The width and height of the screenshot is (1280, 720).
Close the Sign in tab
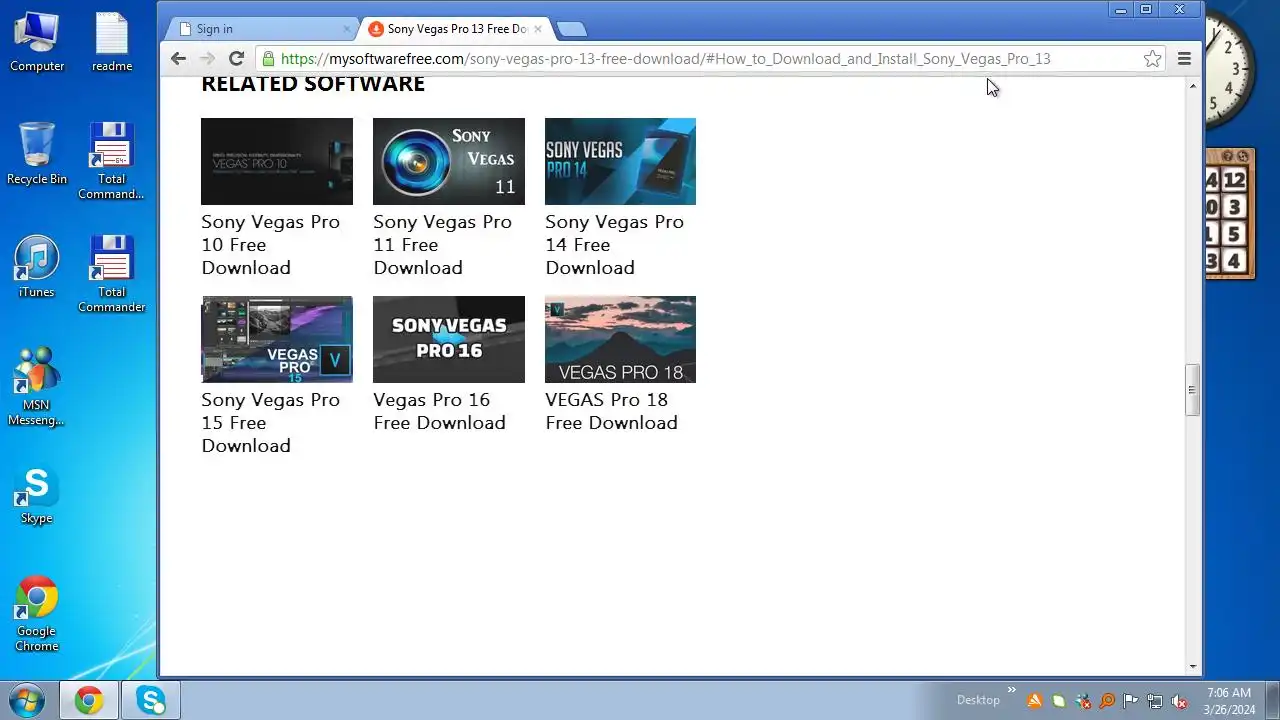(347, 29)
